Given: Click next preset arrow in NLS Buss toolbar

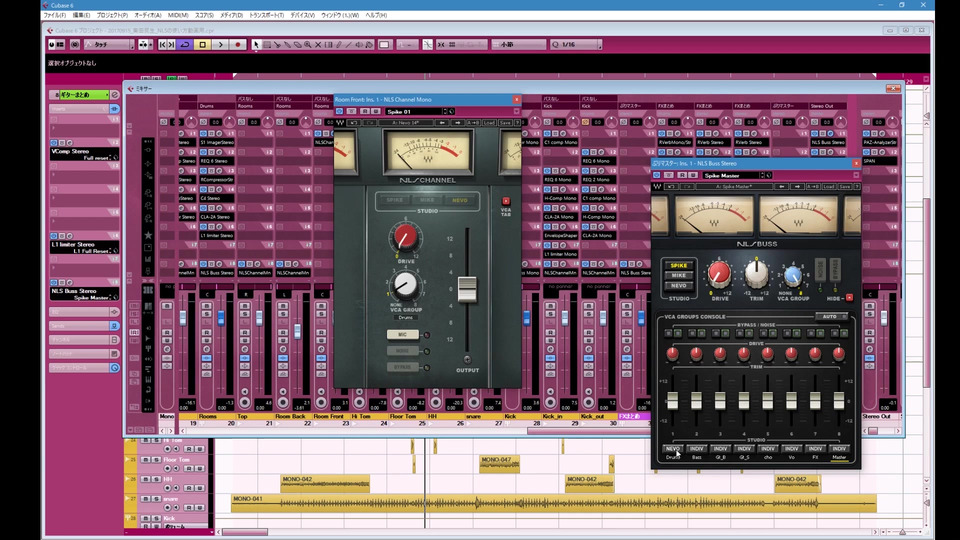Looking at the screenshot, I should tap(797, 187).
